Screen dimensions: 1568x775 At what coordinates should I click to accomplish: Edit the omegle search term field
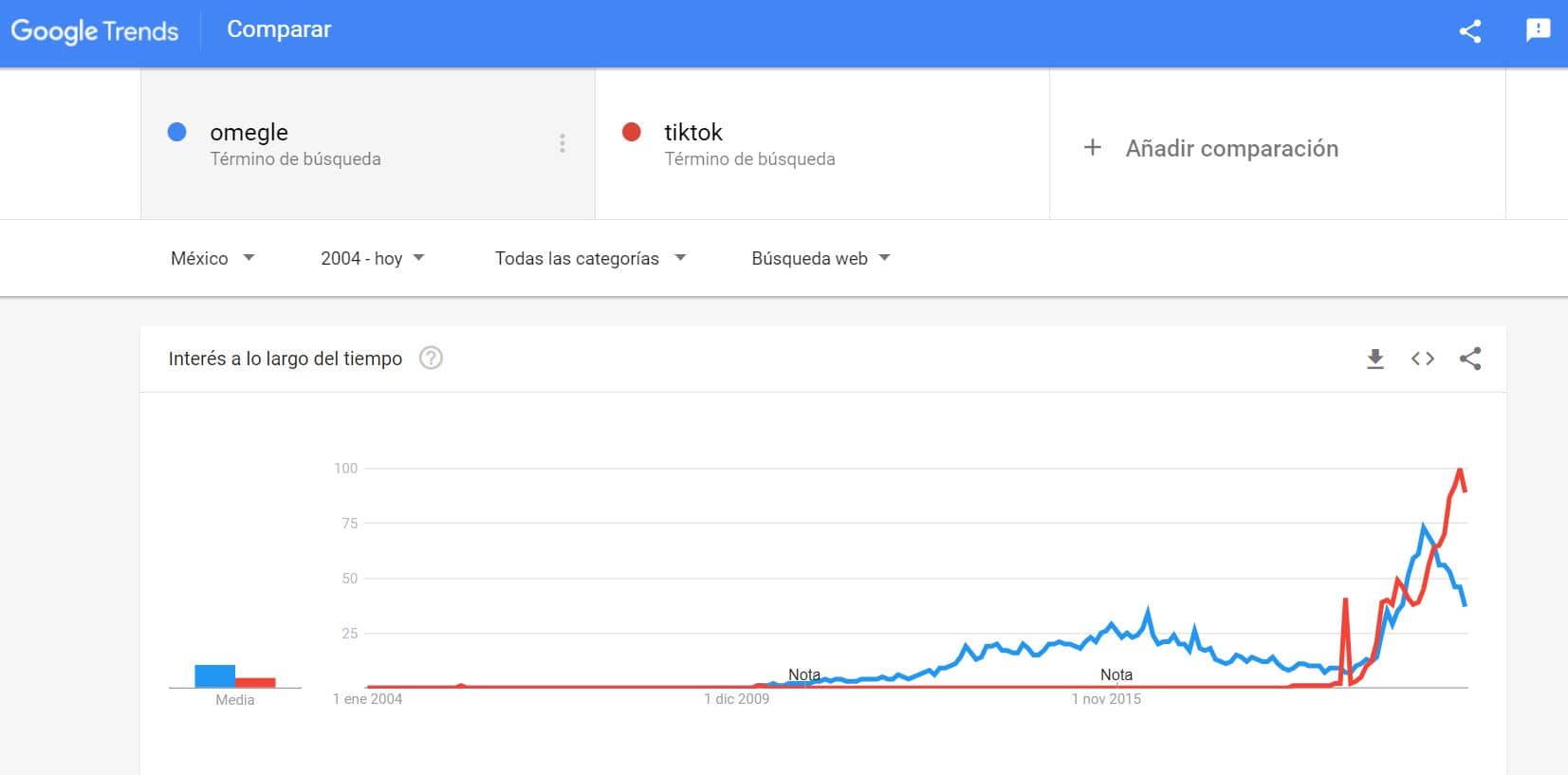(368, 143)
